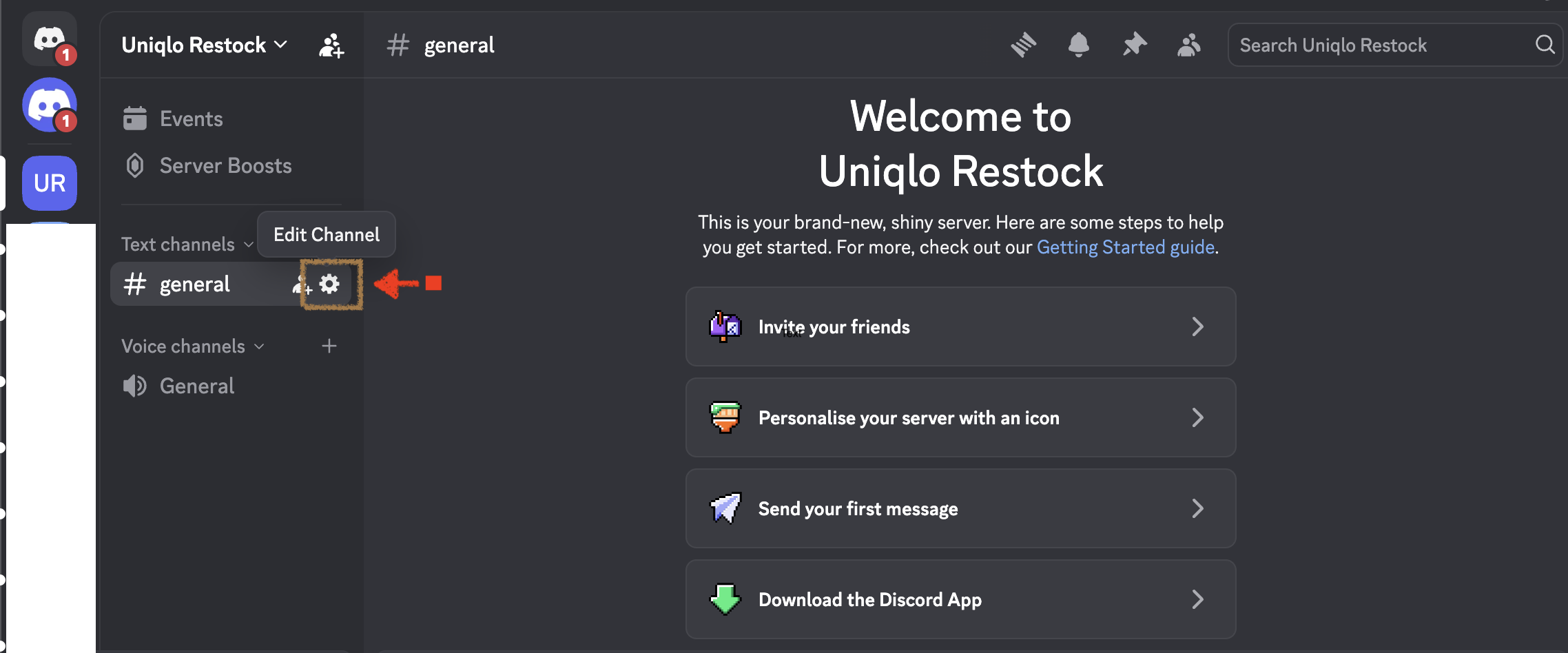Click the Events calendar icon
Viewport: 1568px width, 653px height.
point(135,118)
